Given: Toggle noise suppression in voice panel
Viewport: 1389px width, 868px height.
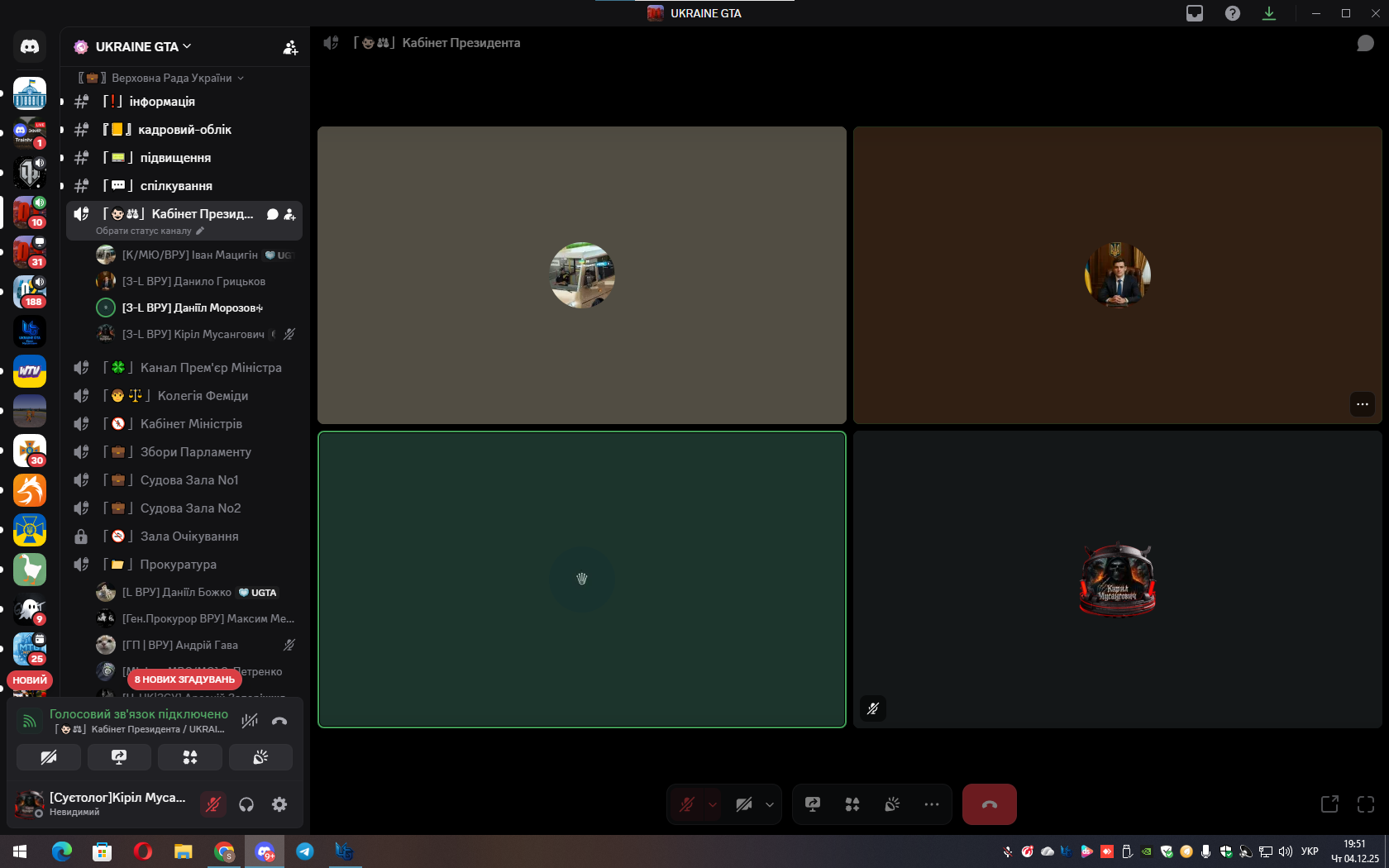Looking at the screenshot, I should (249, 721).
